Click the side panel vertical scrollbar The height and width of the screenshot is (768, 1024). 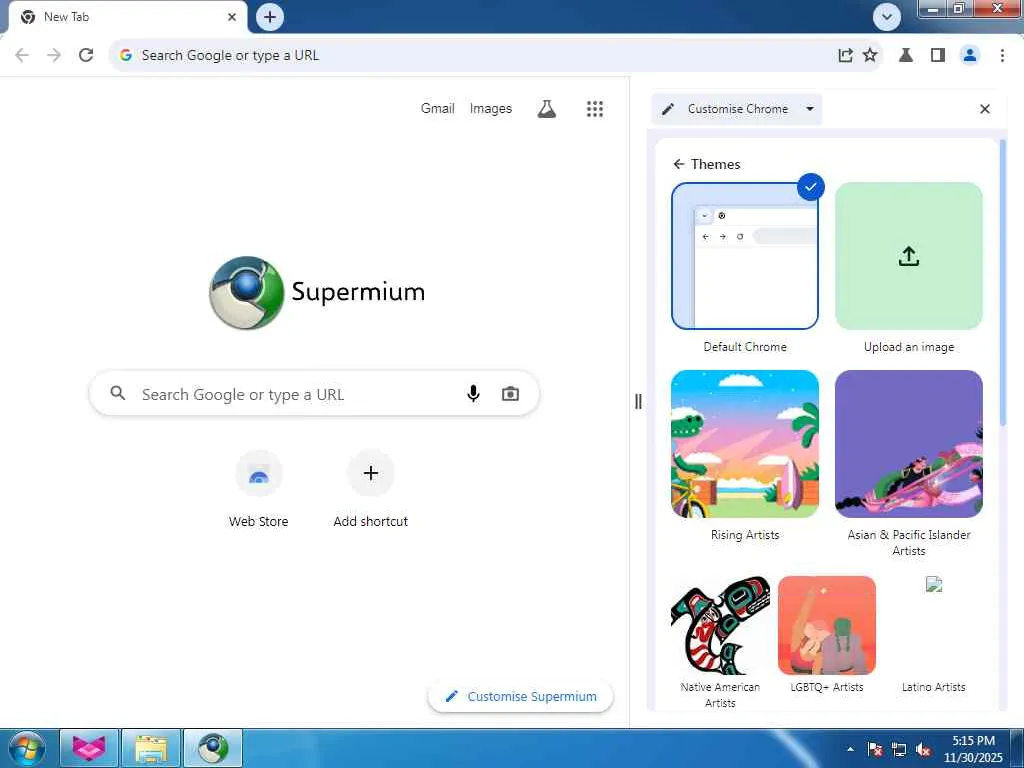(1002, 283)
